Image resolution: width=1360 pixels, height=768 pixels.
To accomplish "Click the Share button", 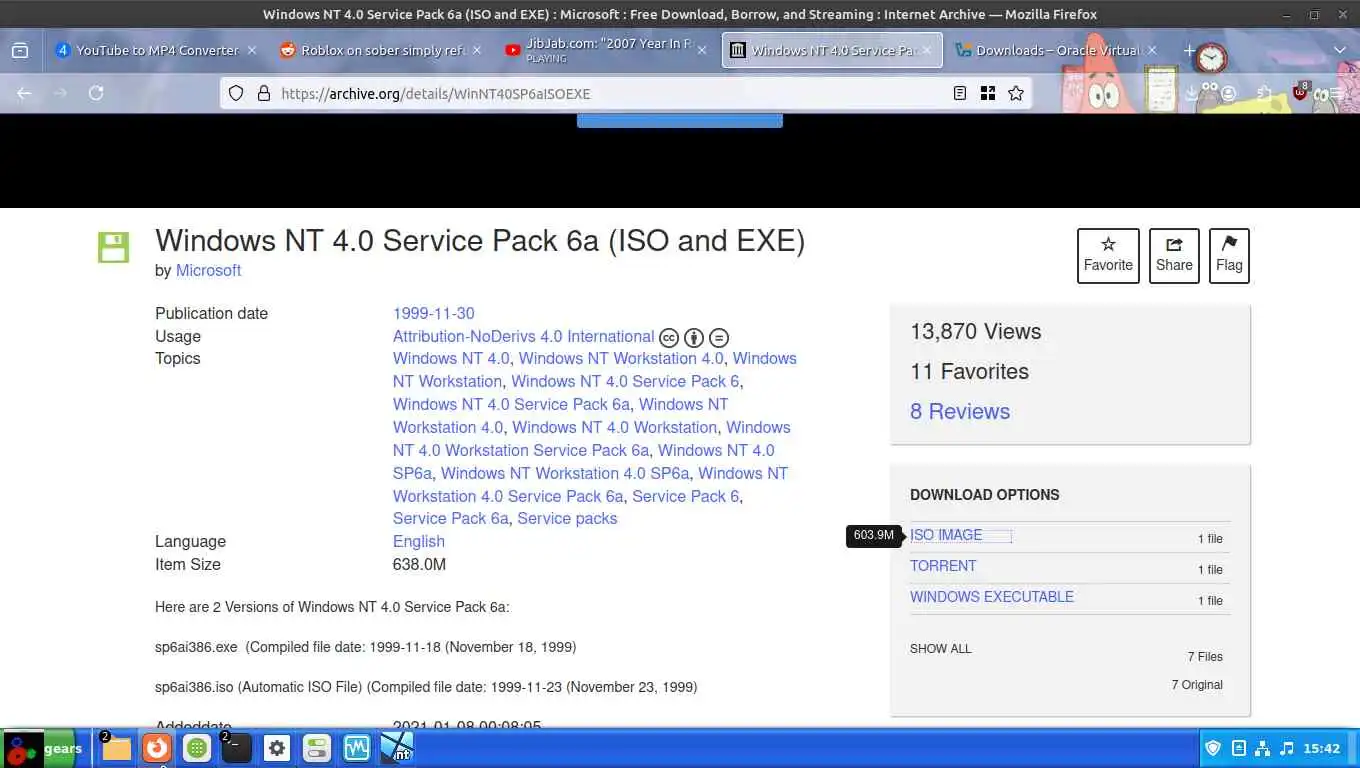I will point(1174,256).
